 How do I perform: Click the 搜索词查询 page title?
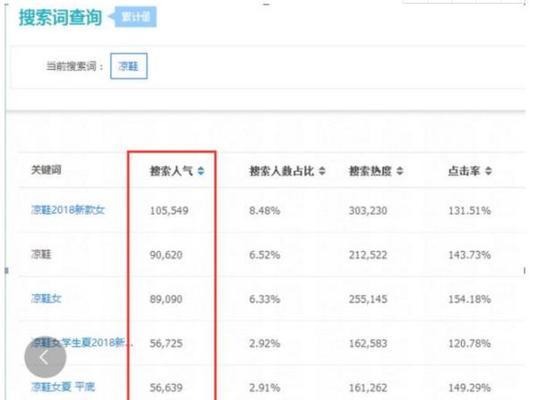point(60,17)
